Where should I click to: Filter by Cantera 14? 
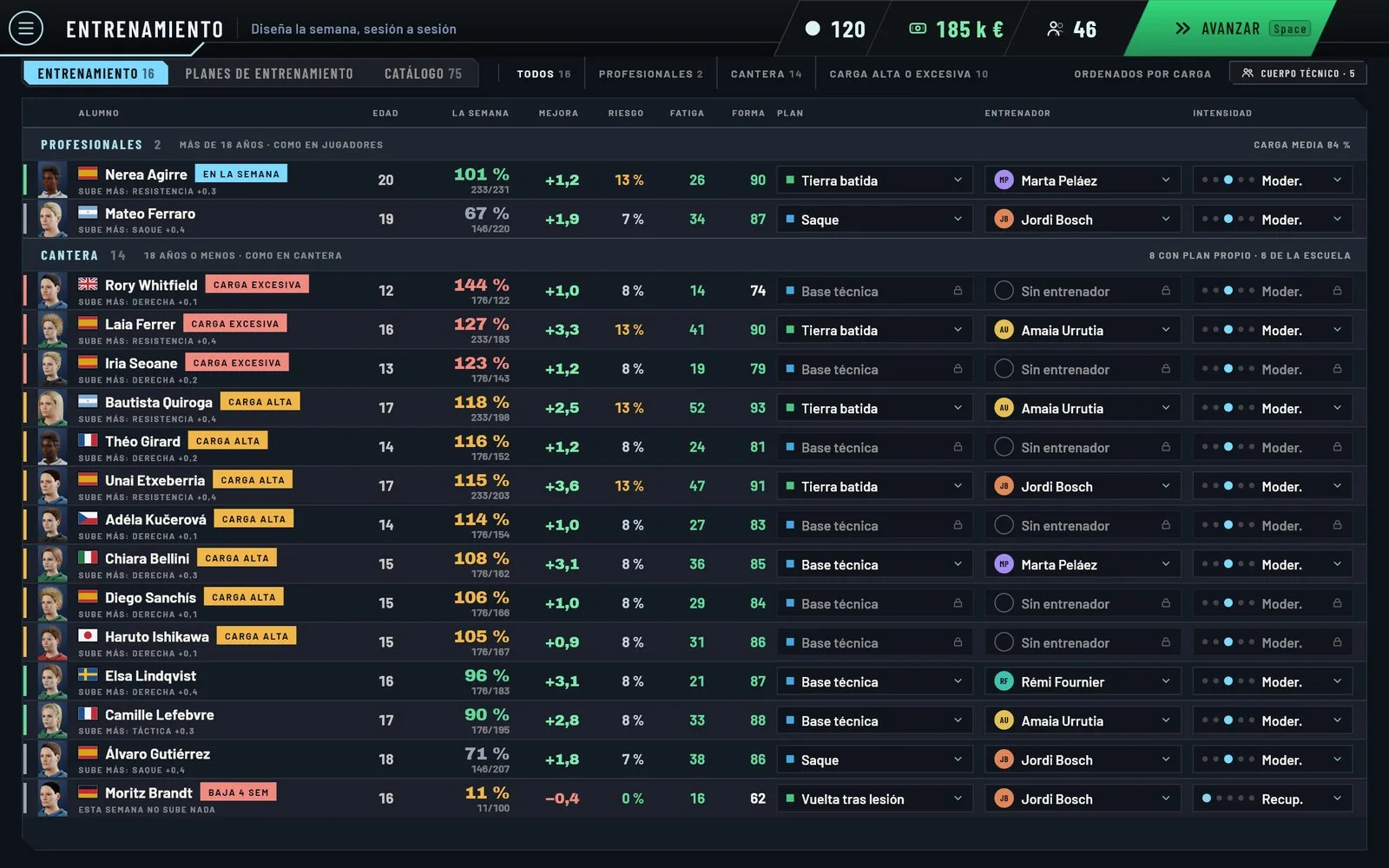[x=767, y=74]
